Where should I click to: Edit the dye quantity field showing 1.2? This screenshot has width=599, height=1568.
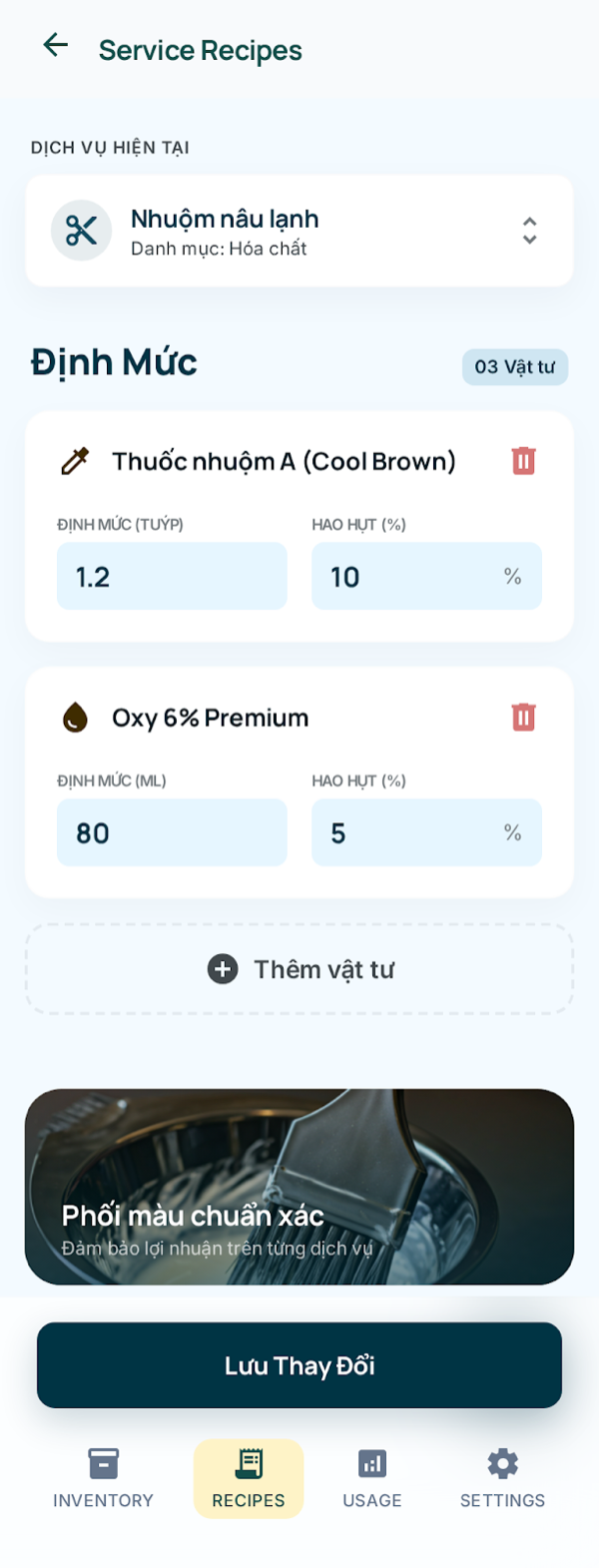172,577
